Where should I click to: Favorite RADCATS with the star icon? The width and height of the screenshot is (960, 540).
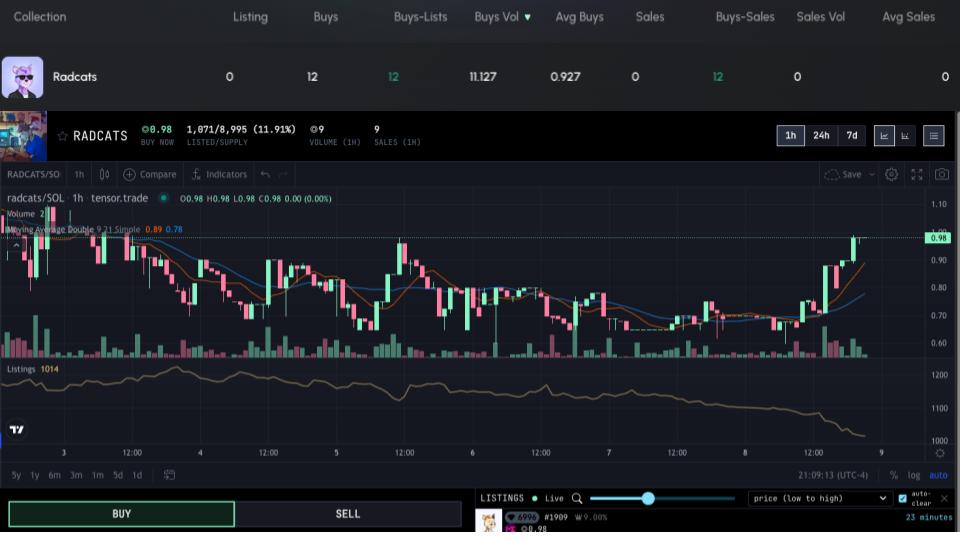[62, 136]
